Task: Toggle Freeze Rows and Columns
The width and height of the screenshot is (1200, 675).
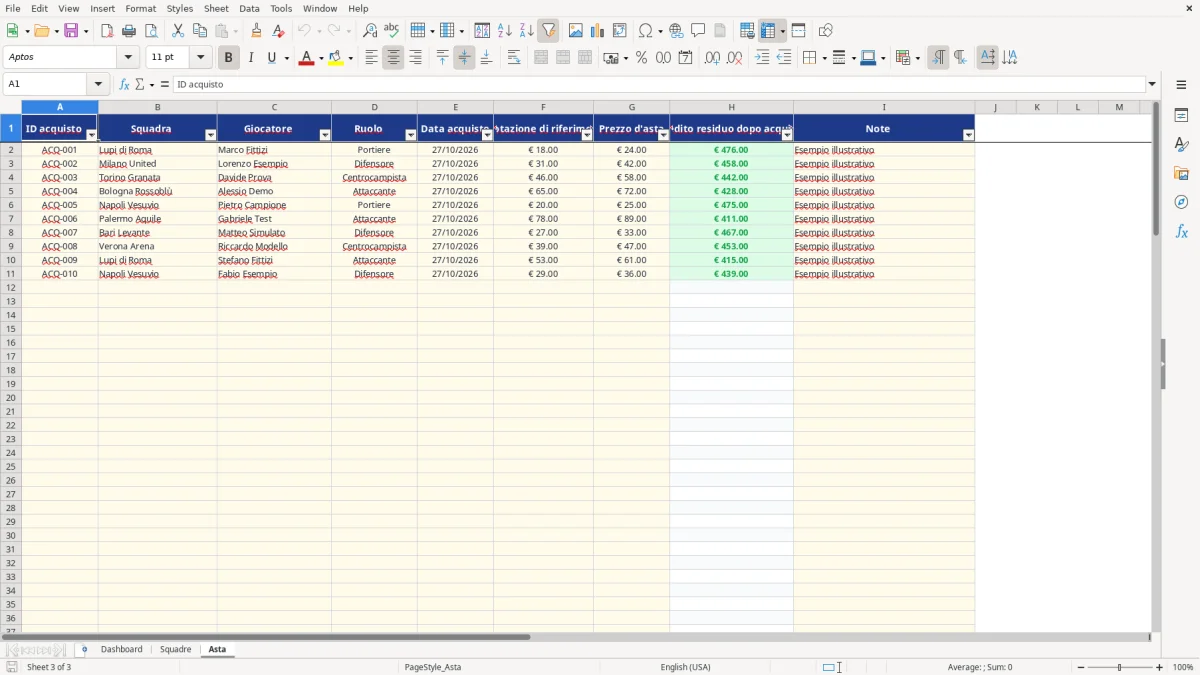Action: coord(768,31)
